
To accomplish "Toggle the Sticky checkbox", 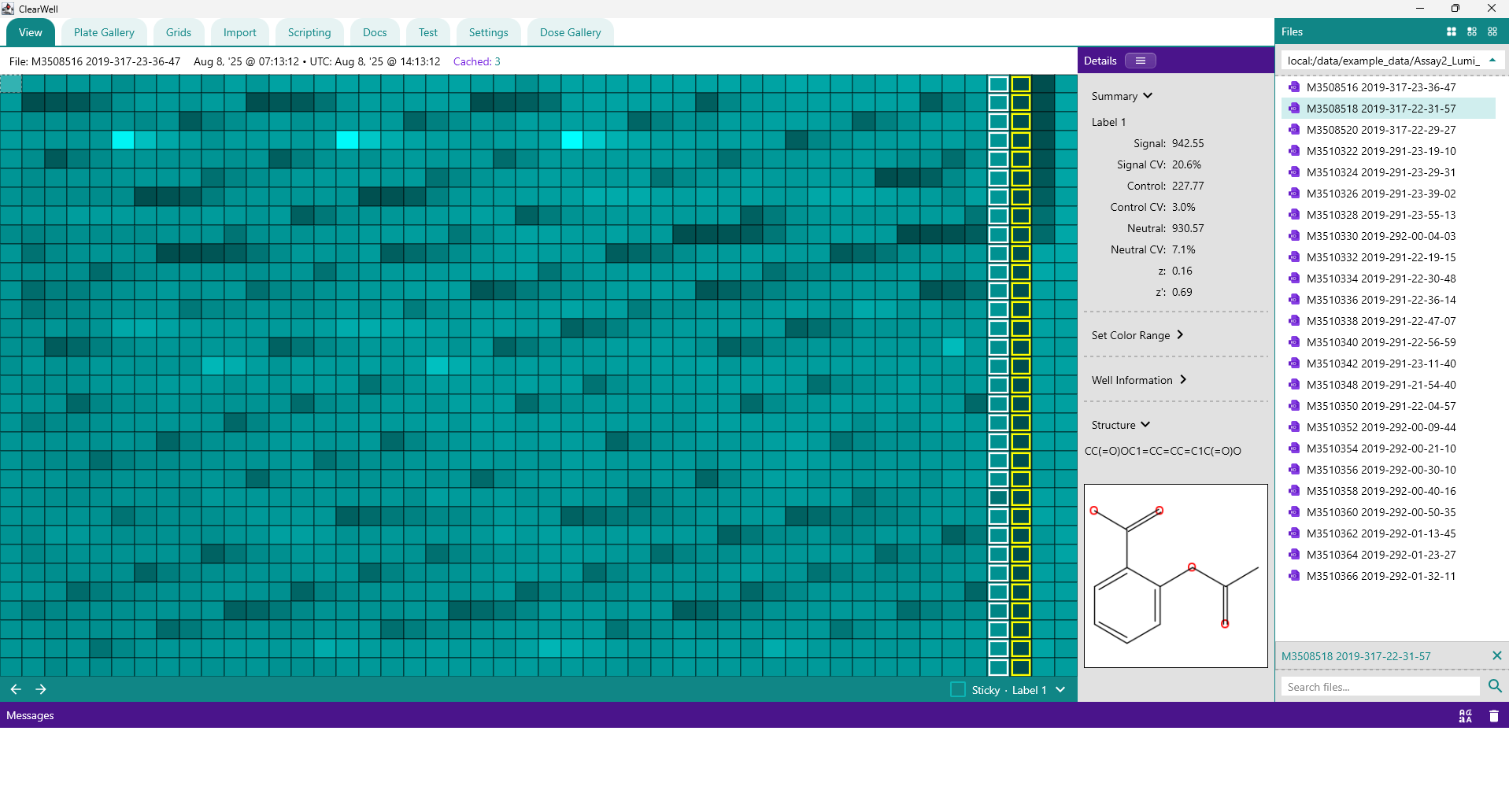I will pos(958,689).
